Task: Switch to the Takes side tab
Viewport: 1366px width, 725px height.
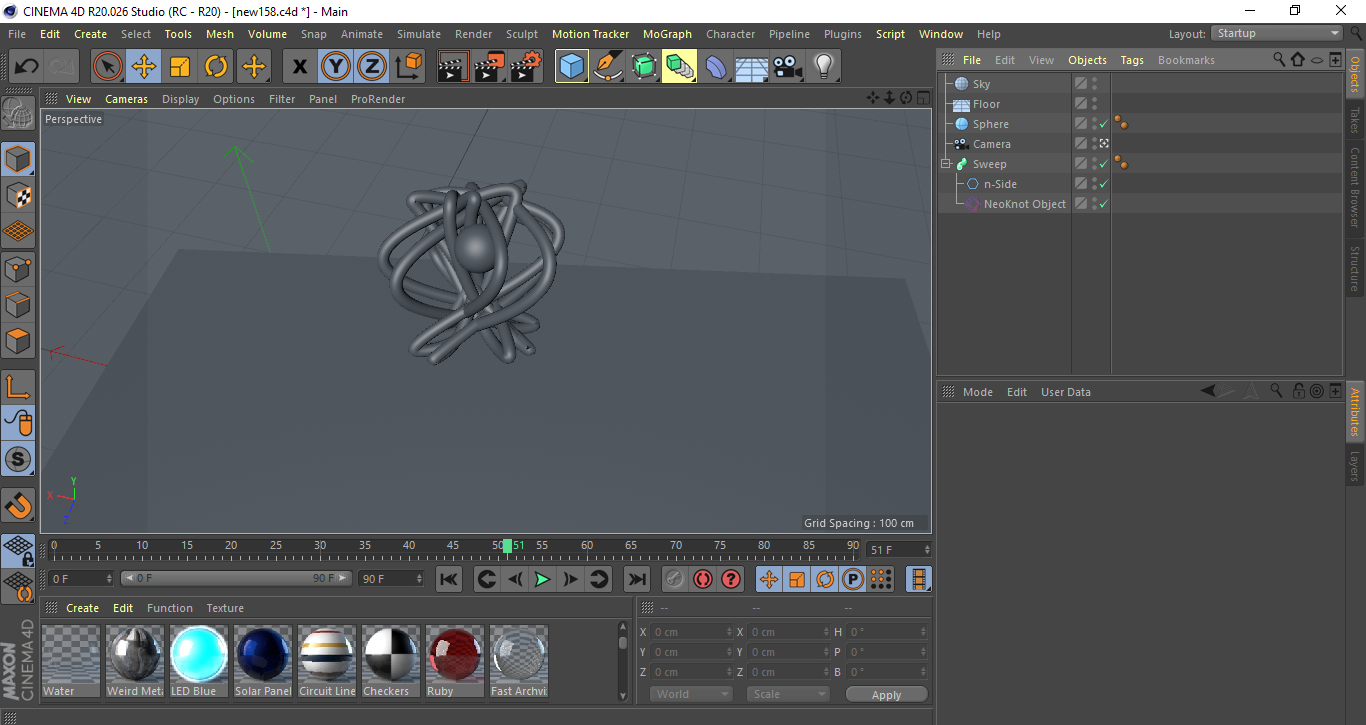Action: 1355,121
